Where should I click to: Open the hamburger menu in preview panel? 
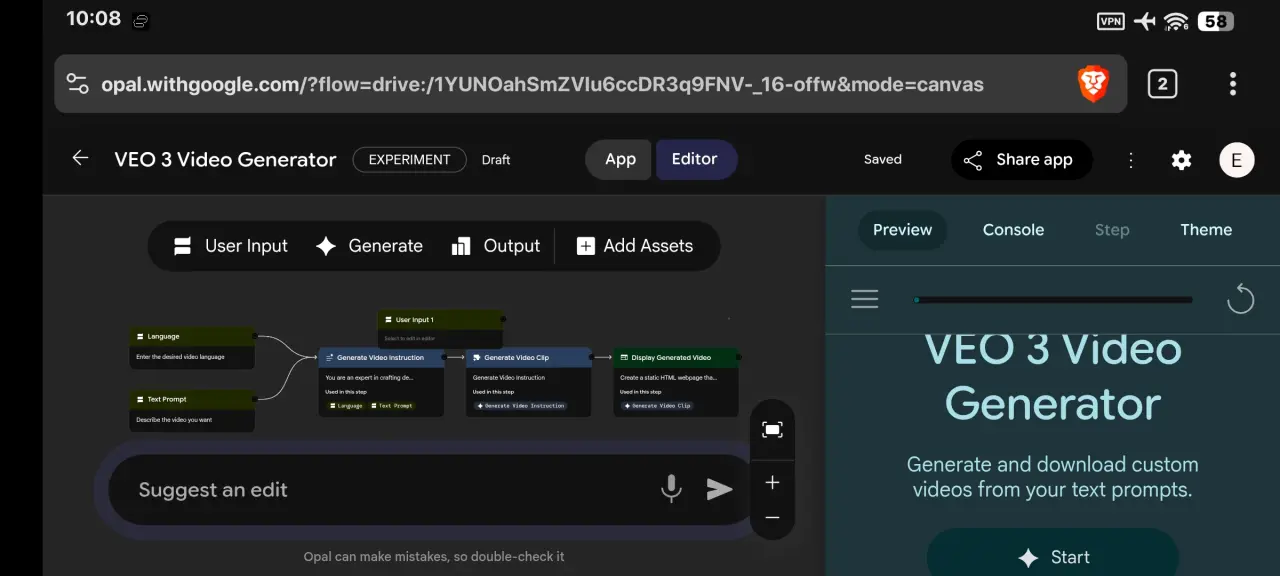click(865, 299)
